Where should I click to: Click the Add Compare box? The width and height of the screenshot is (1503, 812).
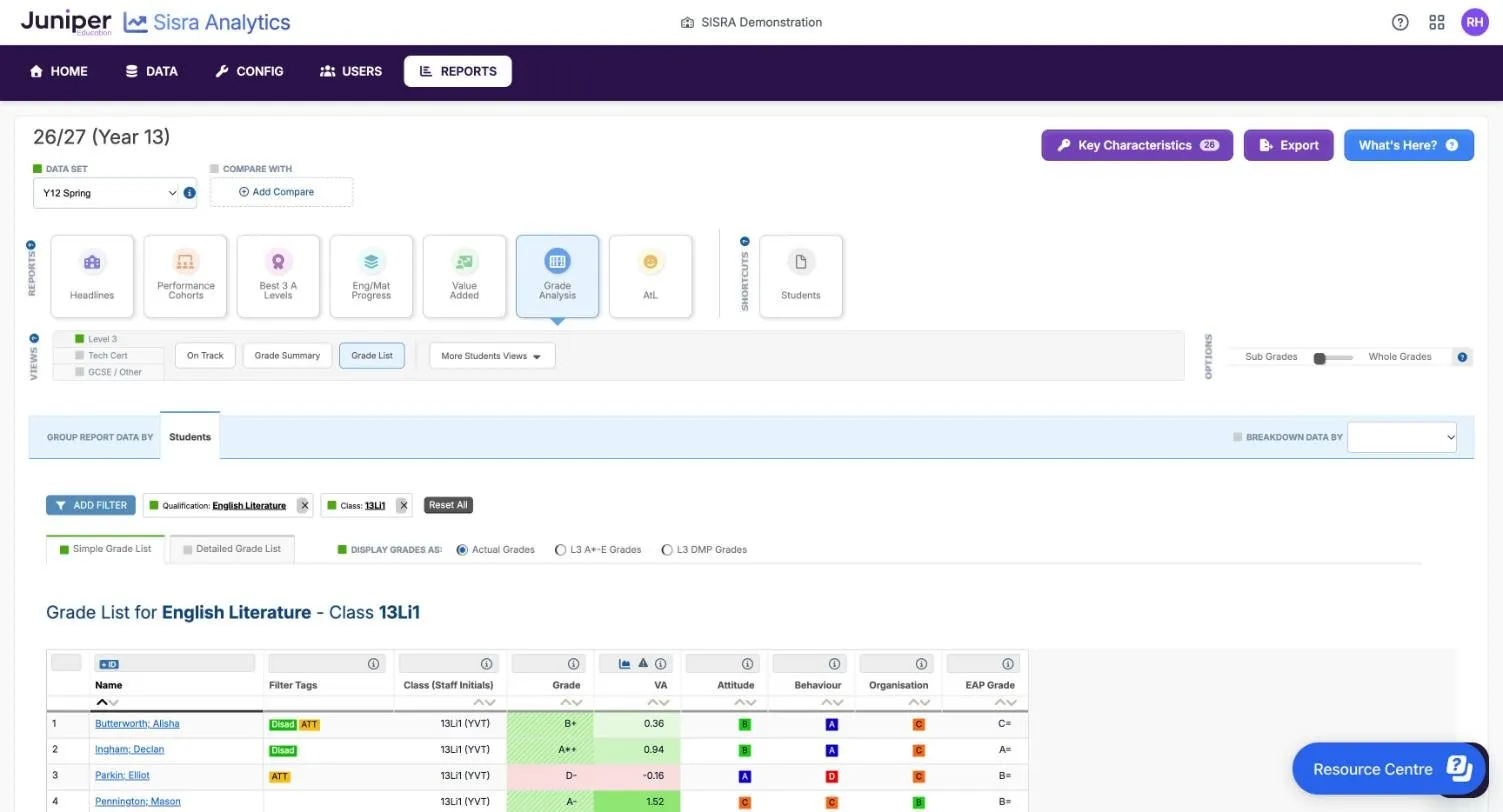click(282, 192)
